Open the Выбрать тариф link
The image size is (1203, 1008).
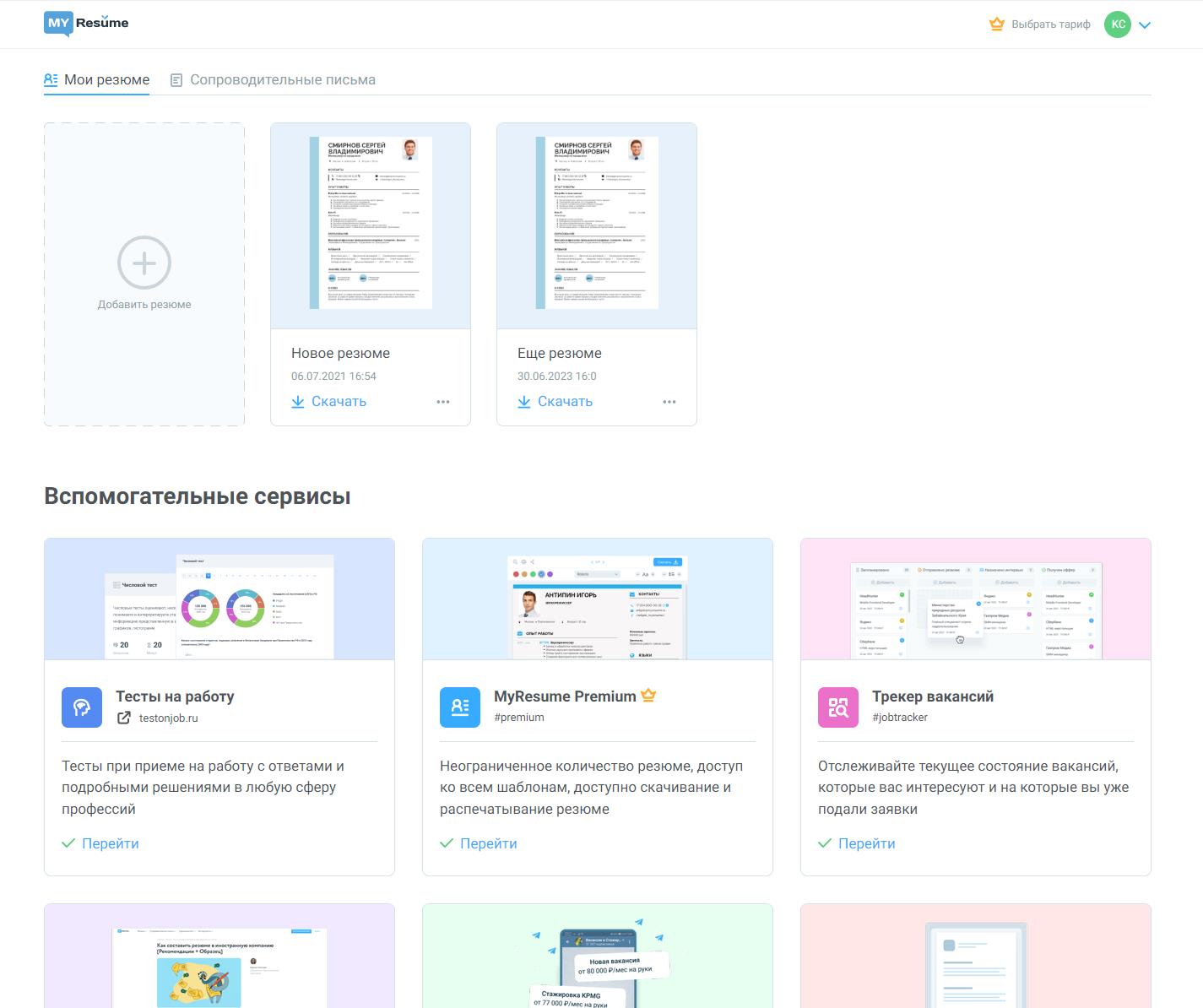coord(1051,24)
